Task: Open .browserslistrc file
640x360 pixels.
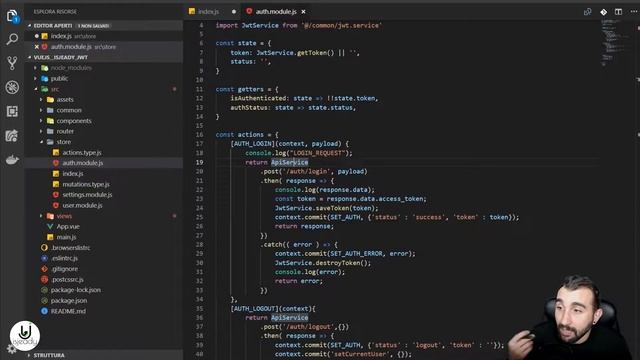Action: tap(70, 248)
